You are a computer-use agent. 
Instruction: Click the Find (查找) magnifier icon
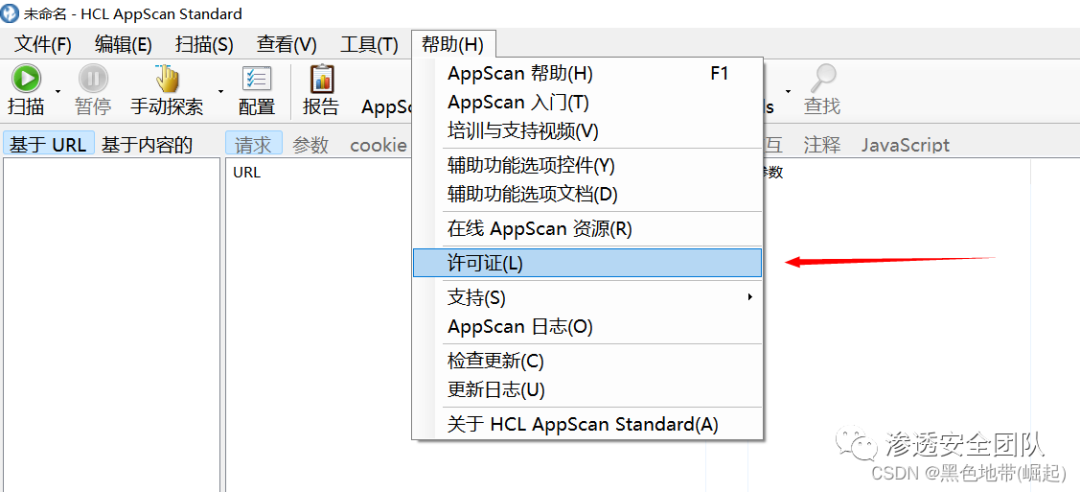click(822, 79)
